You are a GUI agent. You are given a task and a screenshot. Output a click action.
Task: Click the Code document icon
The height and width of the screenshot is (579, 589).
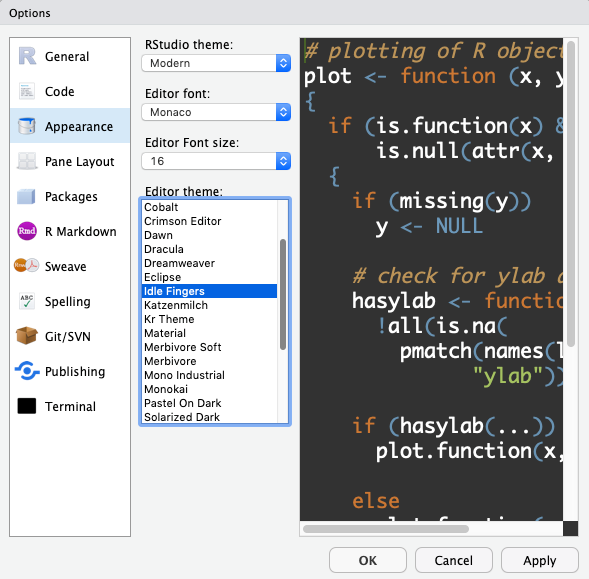coord(27,91)
